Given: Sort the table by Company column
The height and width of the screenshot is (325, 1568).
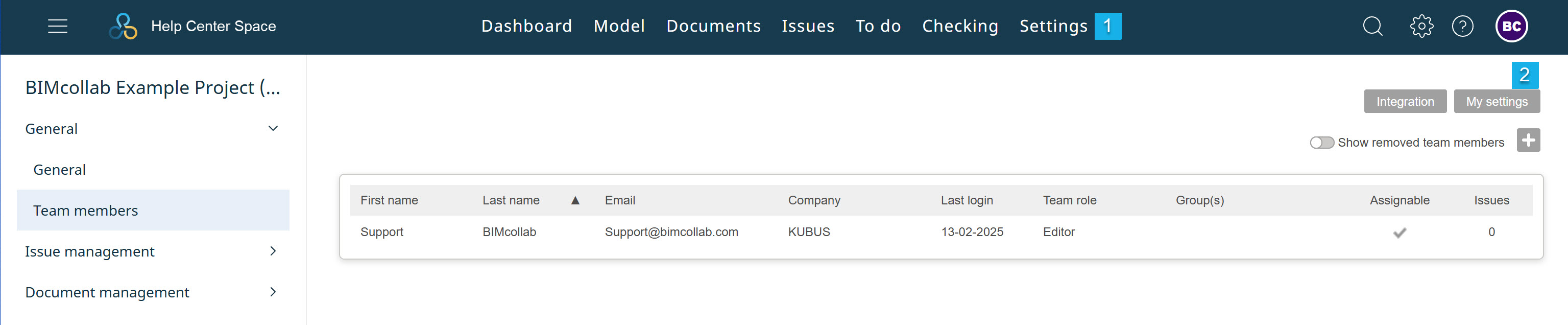Looking at the screenshot, I should click(814, 201).
